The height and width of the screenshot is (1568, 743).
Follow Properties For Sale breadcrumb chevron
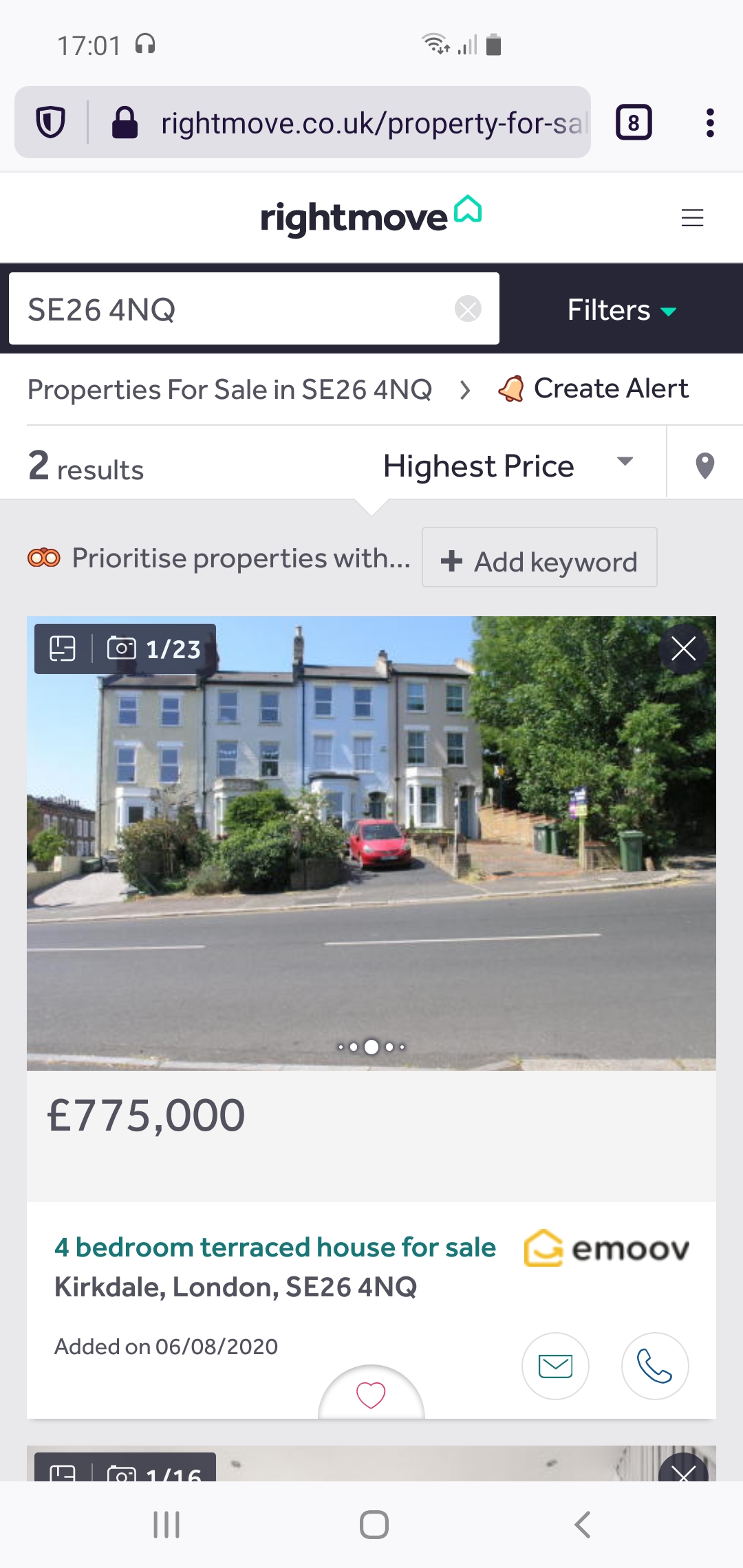coord(465,390)
